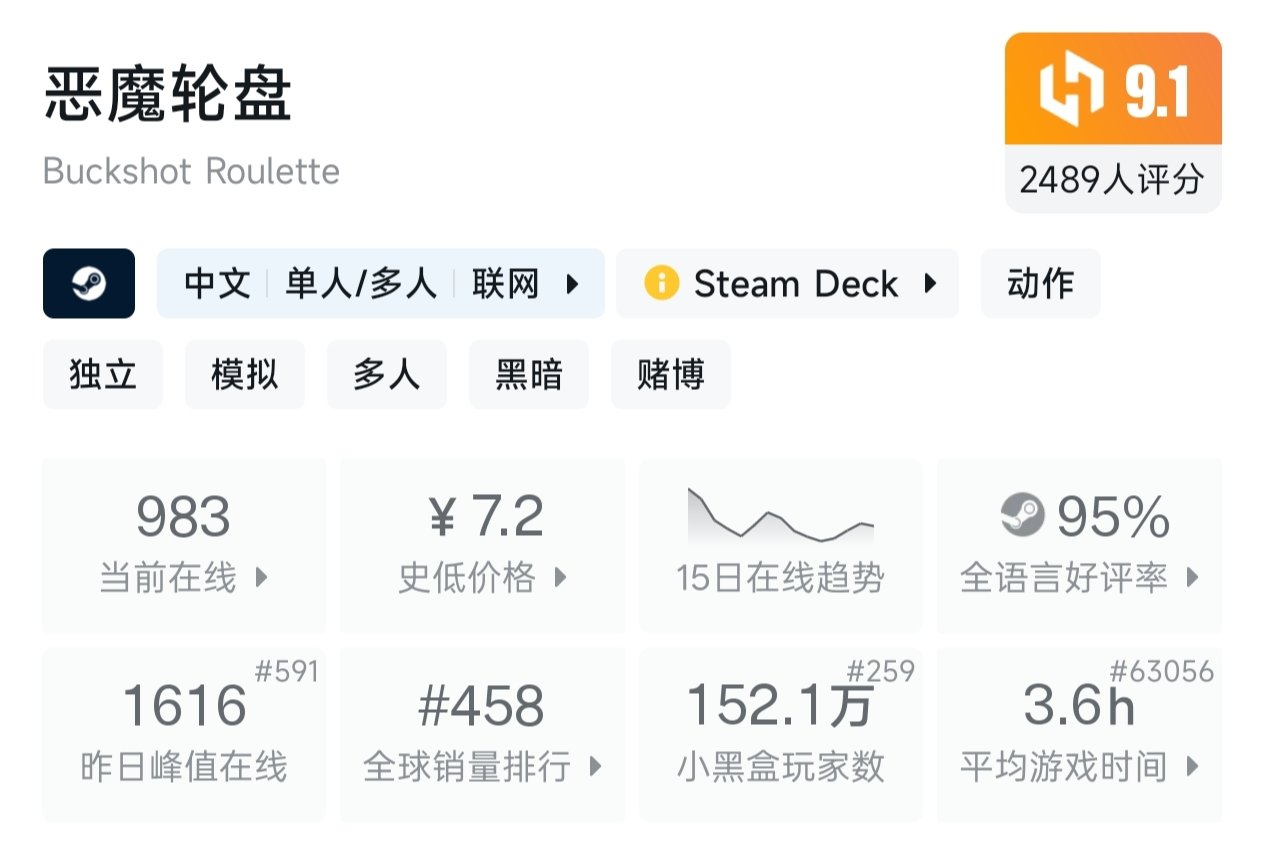The width and height of the screenshot is (1264, 841).
Task: Expand the 平均游戏时间 arrow
Action: pos(1192,767)
